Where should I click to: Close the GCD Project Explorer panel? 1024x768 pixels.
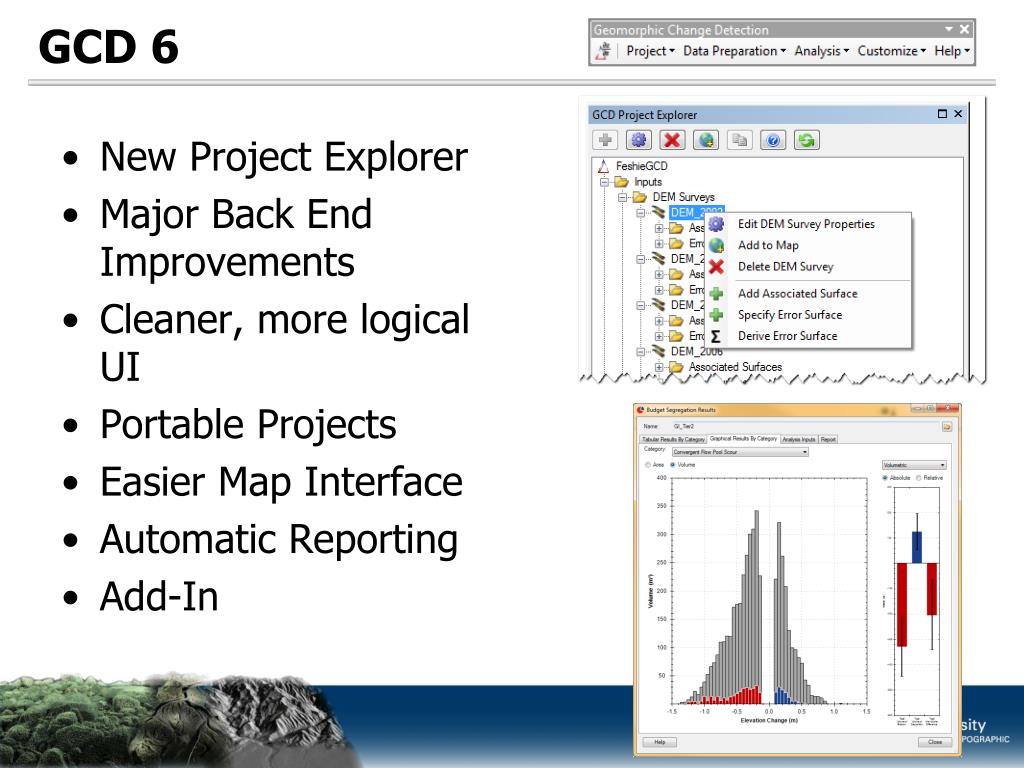tap(958, 114)
